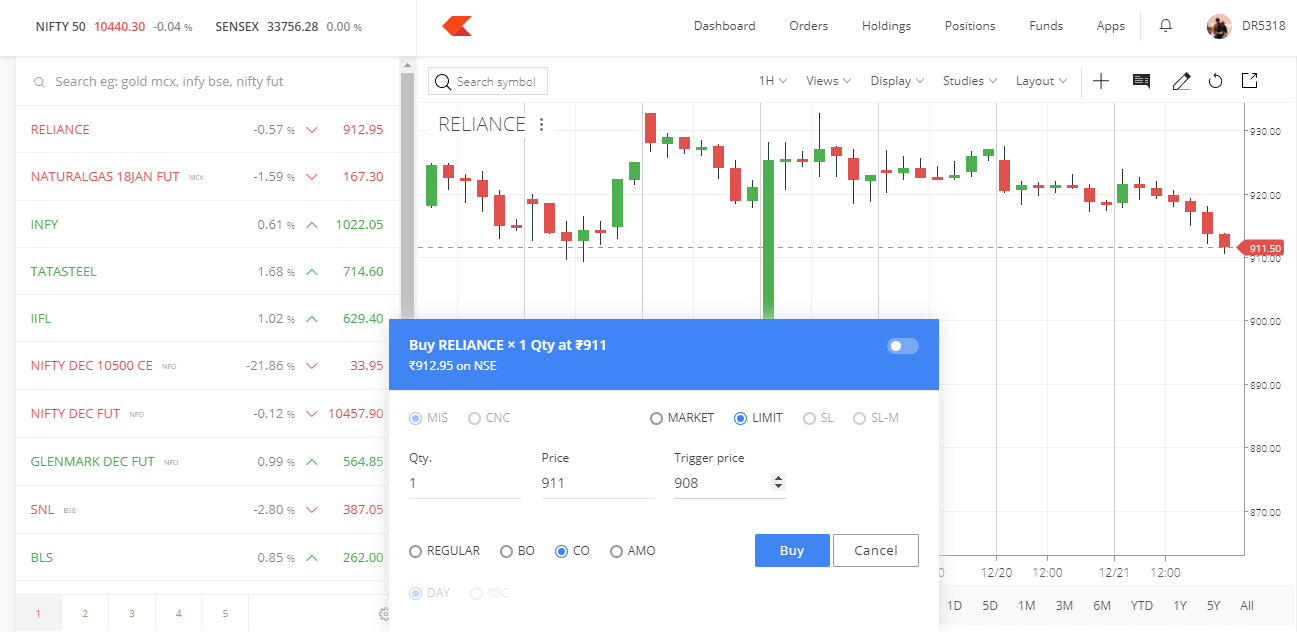The width and height of the screenshot is (1297, 632).
Task: Activate the crosshair plus tool in chart toolbar
Action: [x=1101, y=81]
